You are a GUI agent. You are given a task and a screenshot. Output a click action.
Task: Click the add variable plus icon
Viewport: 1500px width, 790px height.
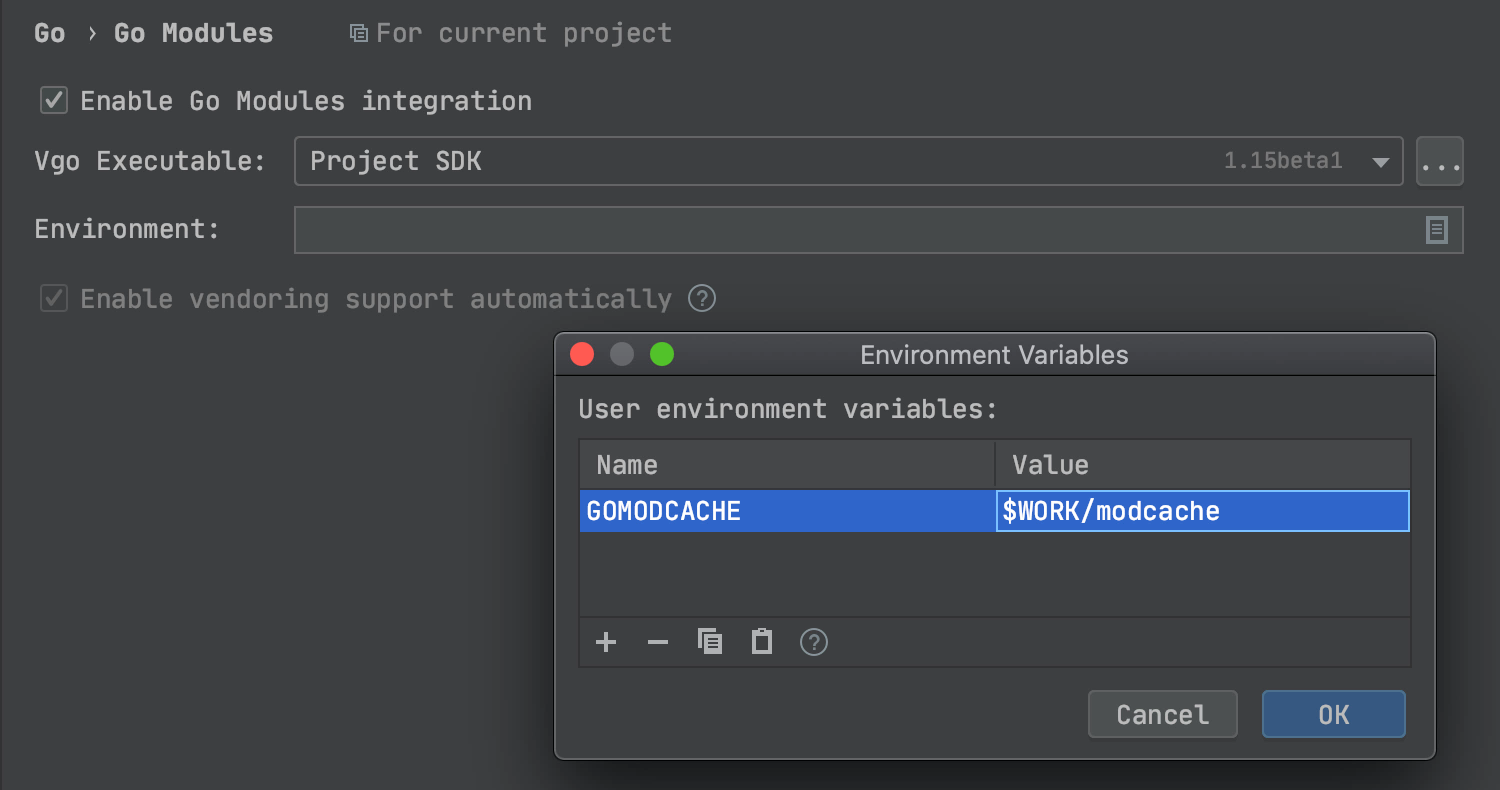[606, 642]
